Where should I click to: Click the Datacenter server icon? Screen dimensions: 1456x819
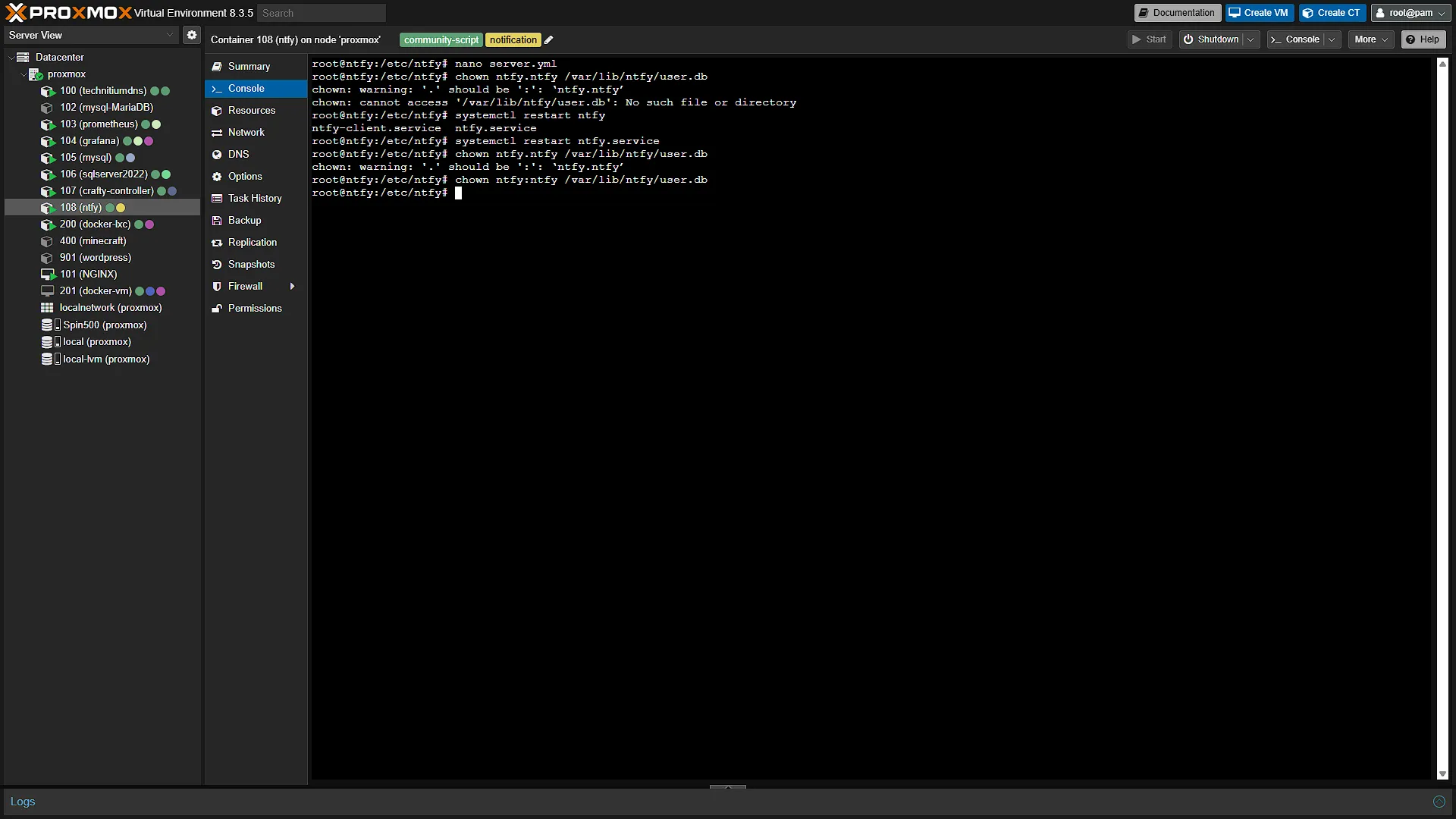(23, 58)
